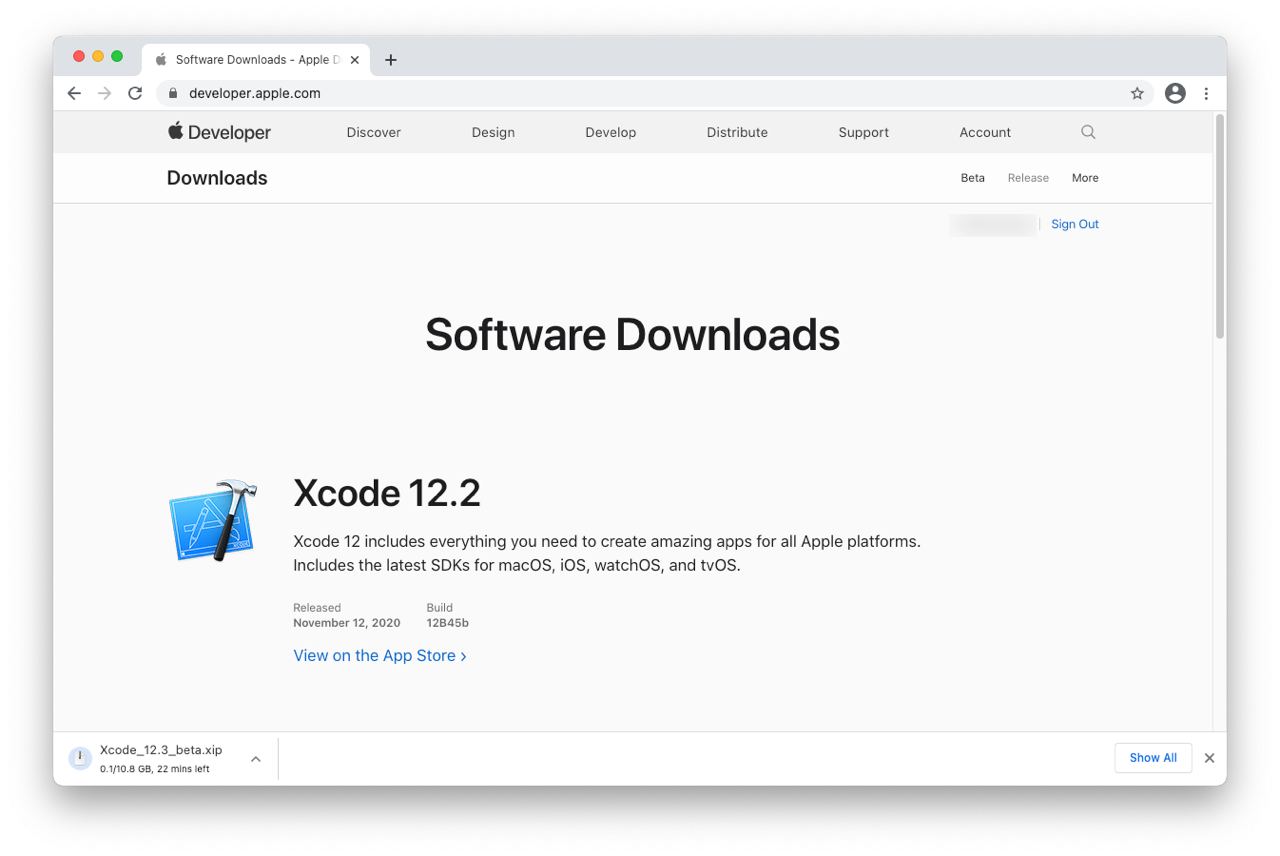
Task: Click the Sign Out link
Action: [x=1075, y=224]
